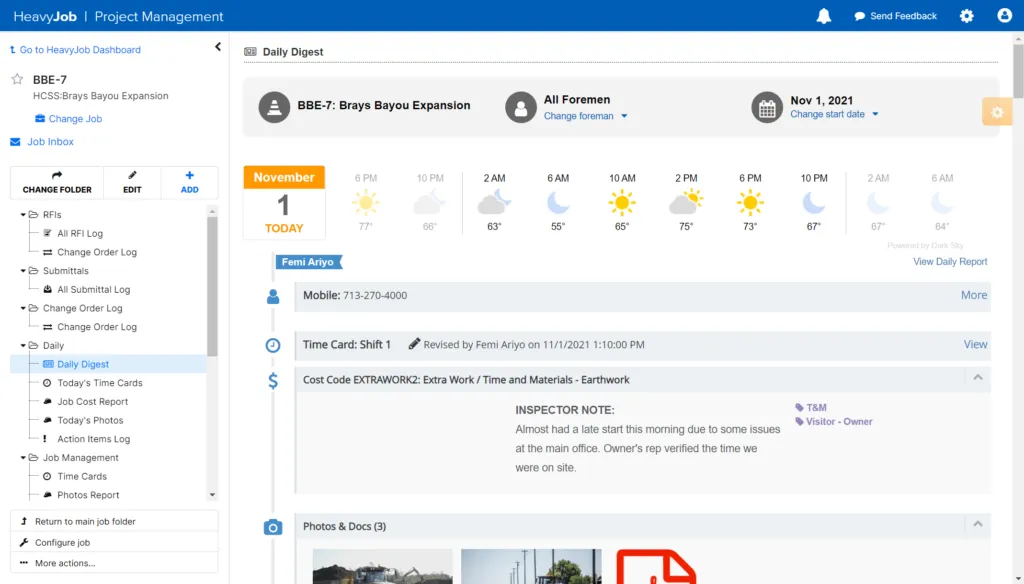Click the Send Feedback speech bubble button

tap(895, 16)
